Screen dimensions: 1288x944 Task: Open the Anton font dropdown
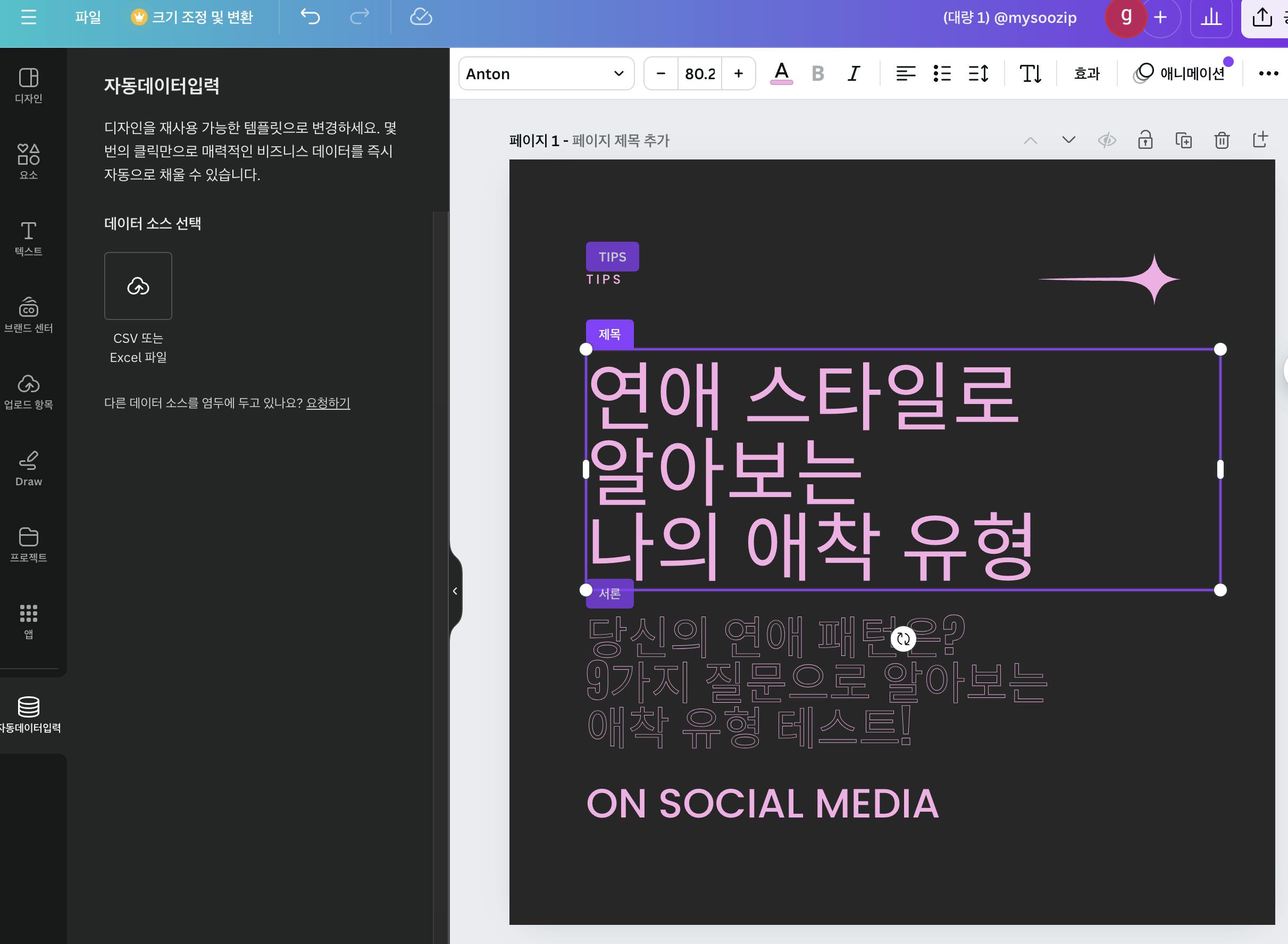546,73
